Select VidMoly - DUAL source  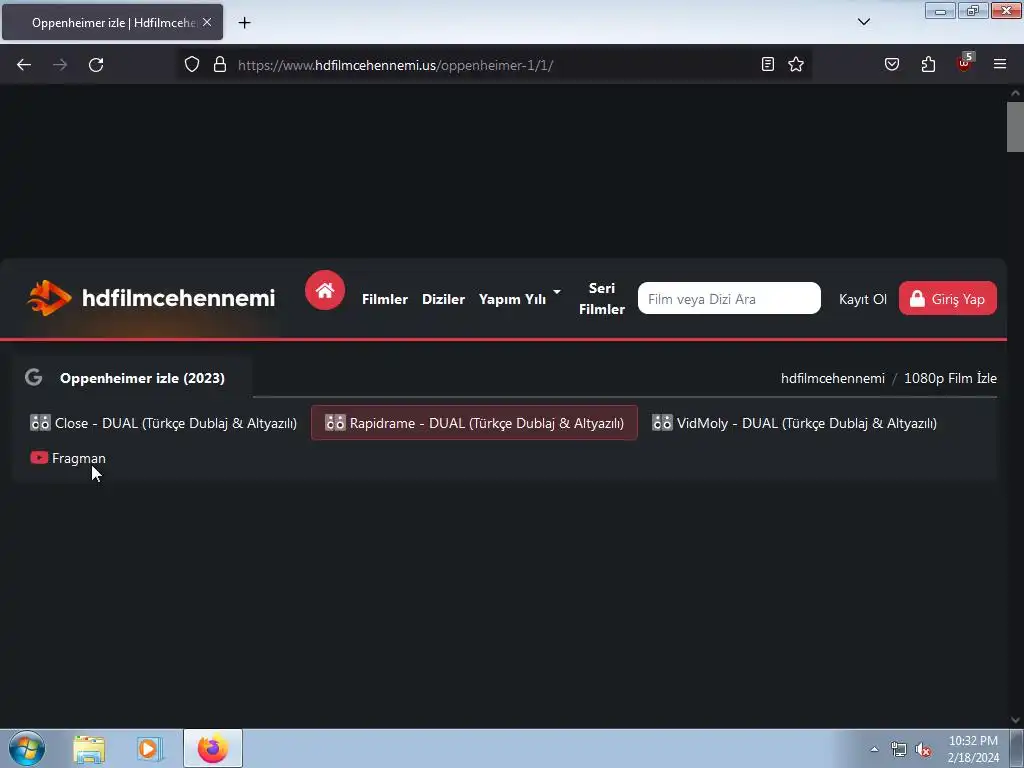[x=794, y=423]
